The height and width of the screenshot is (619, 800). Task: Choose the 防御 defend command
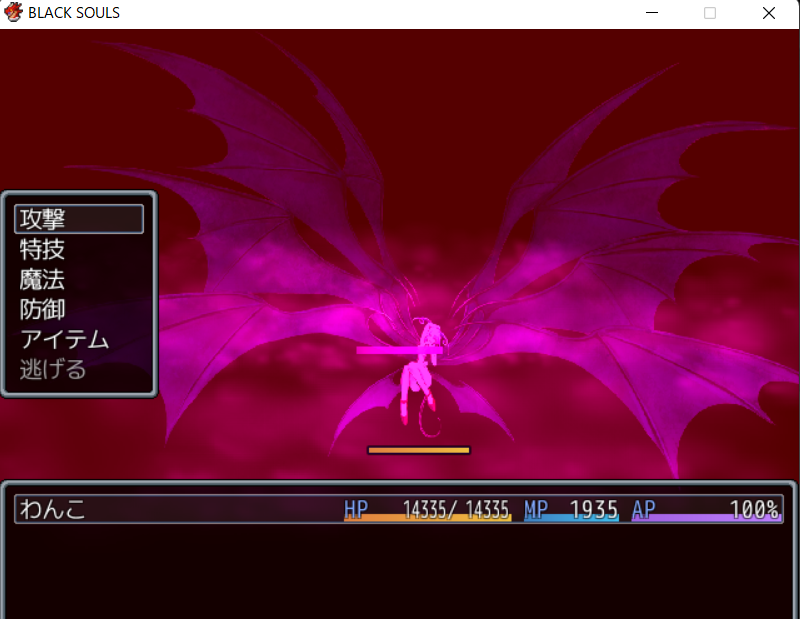tap(42, 310)
